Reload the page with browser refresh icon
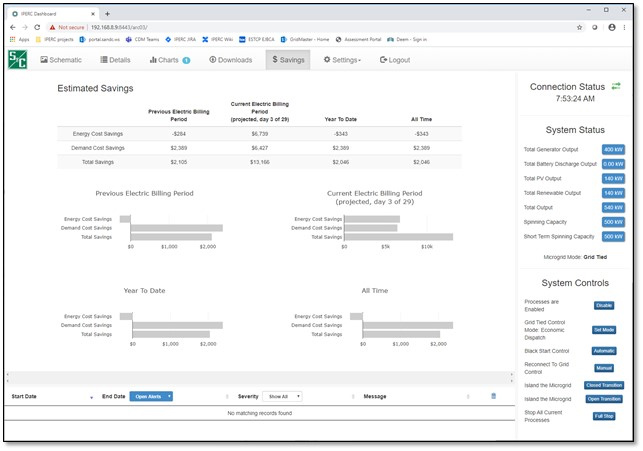Viewport: 643px width, 451px height. pos(37,27)
